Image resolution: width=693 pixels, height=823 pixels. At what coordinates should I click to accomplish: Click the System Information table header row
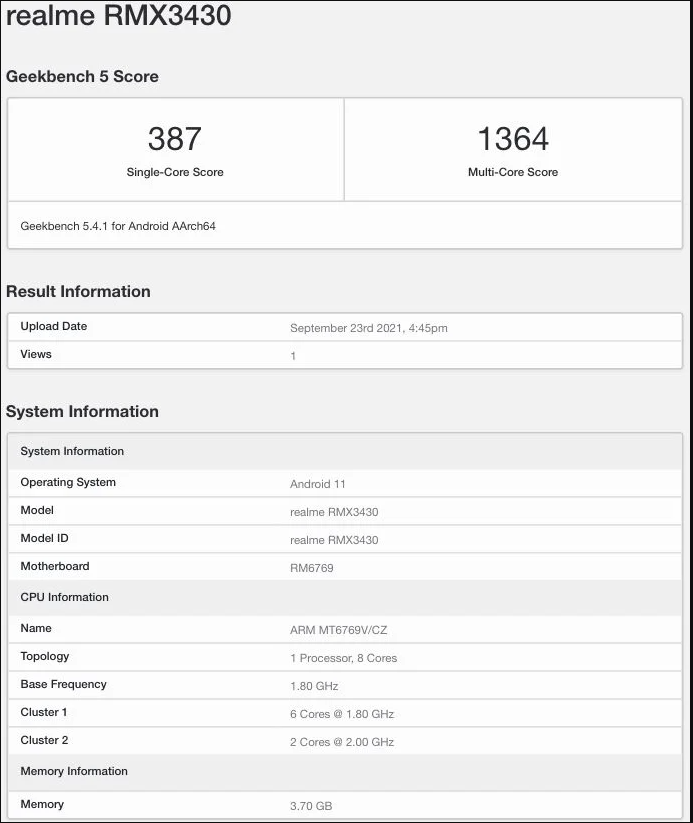[345, 451]
